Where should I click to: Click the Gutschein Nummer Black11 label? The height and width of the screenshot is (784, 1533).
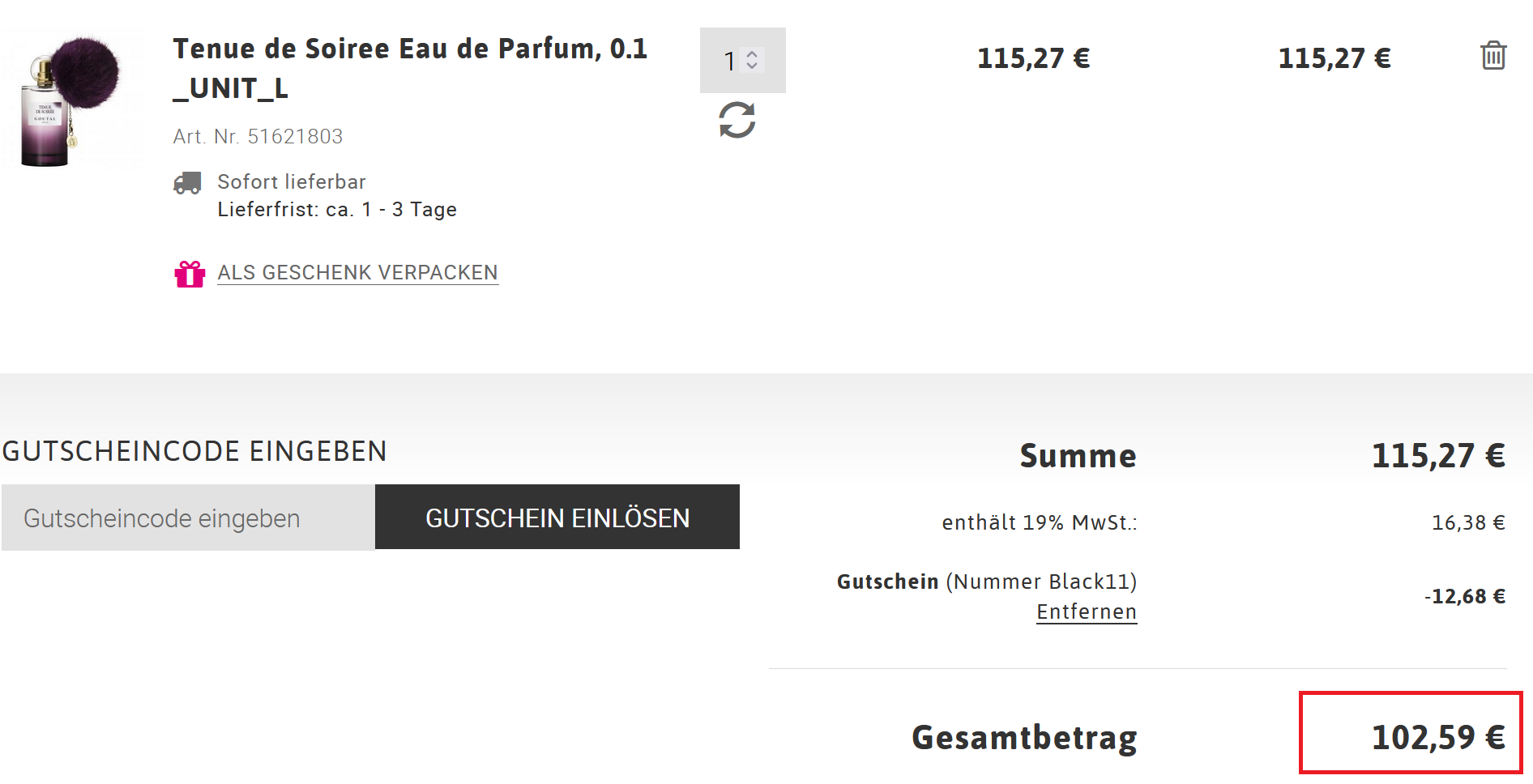click(986, 582)
